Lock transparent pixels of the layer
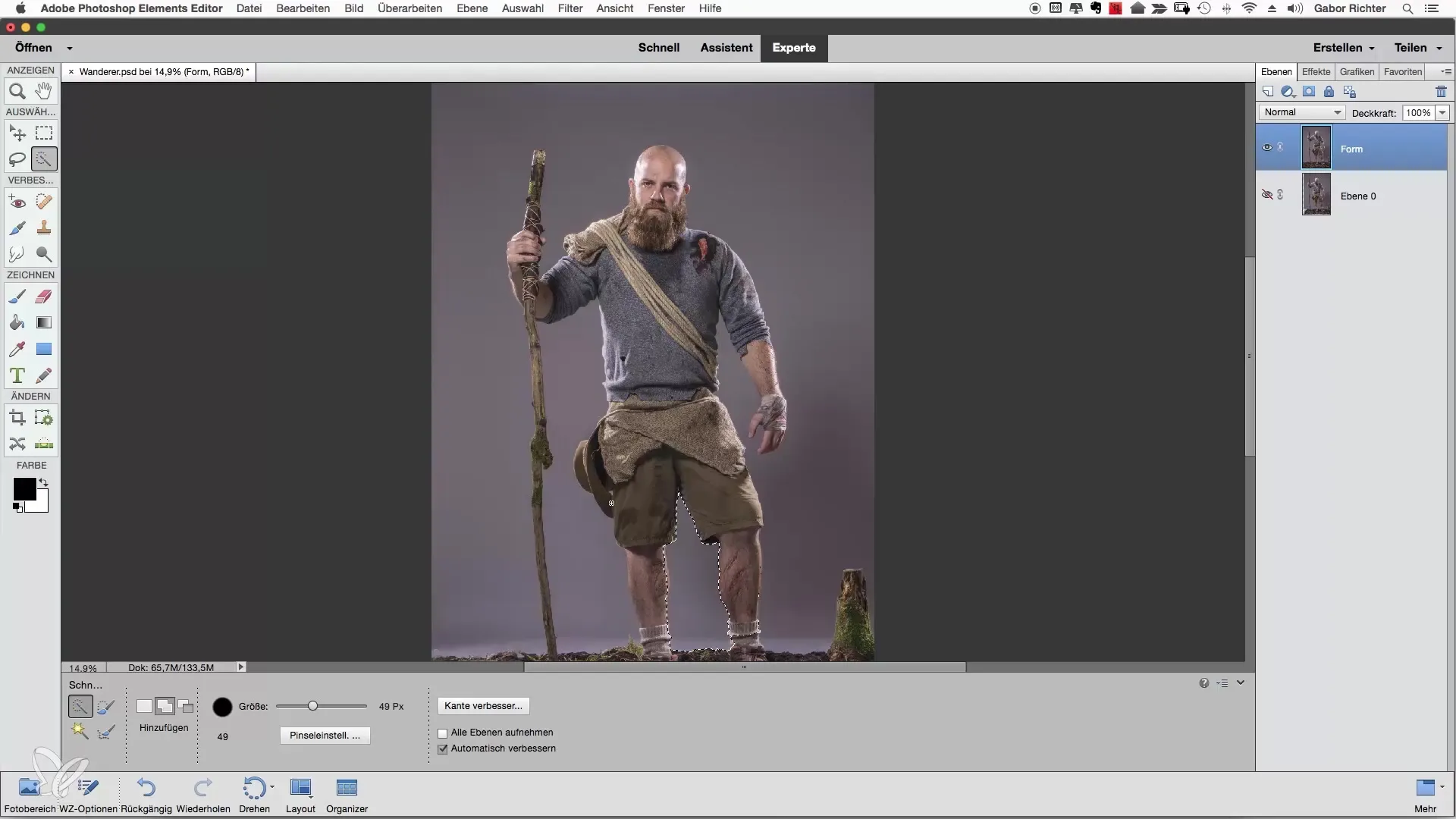1456x819 pixels. pyautogui.click(x=1349, y=92)
